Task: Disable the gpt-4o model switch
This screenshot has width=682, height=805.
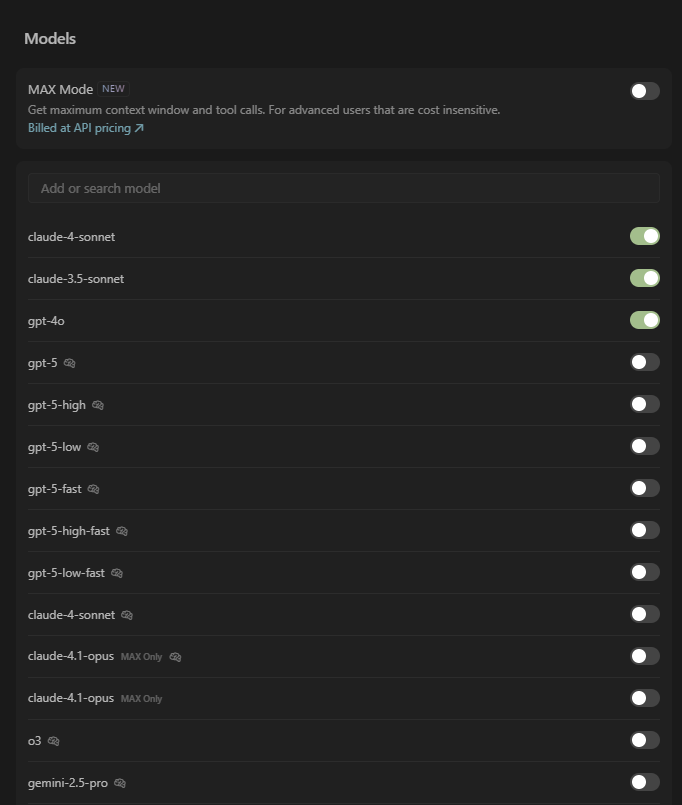Action: point(645,320)
